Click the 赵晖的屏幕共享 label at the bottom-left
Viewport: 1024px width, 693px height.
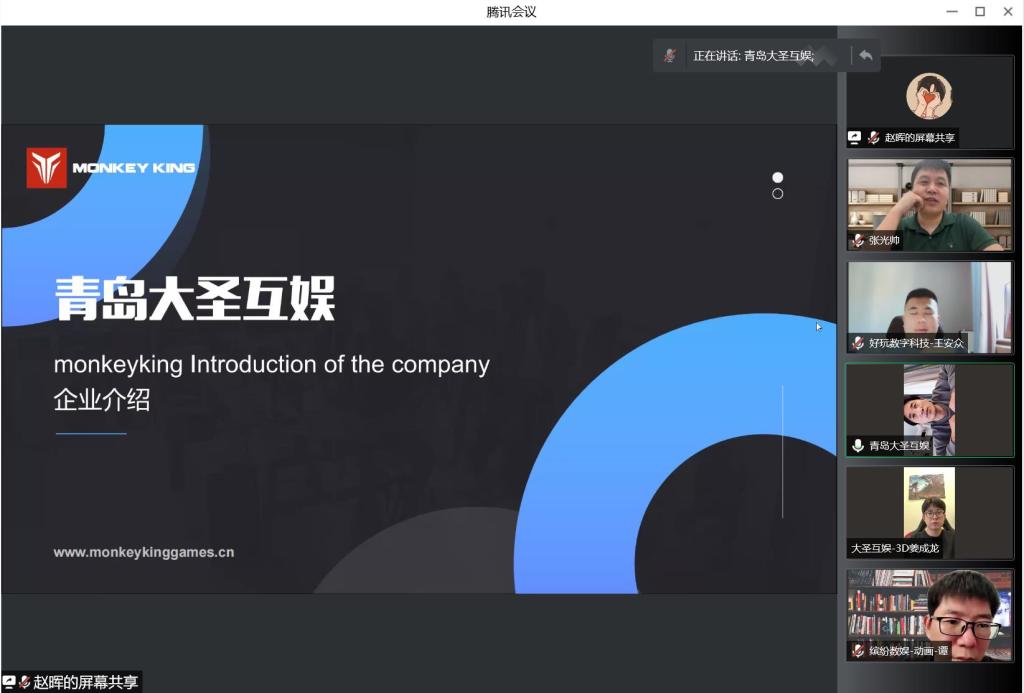coord(85,682)
